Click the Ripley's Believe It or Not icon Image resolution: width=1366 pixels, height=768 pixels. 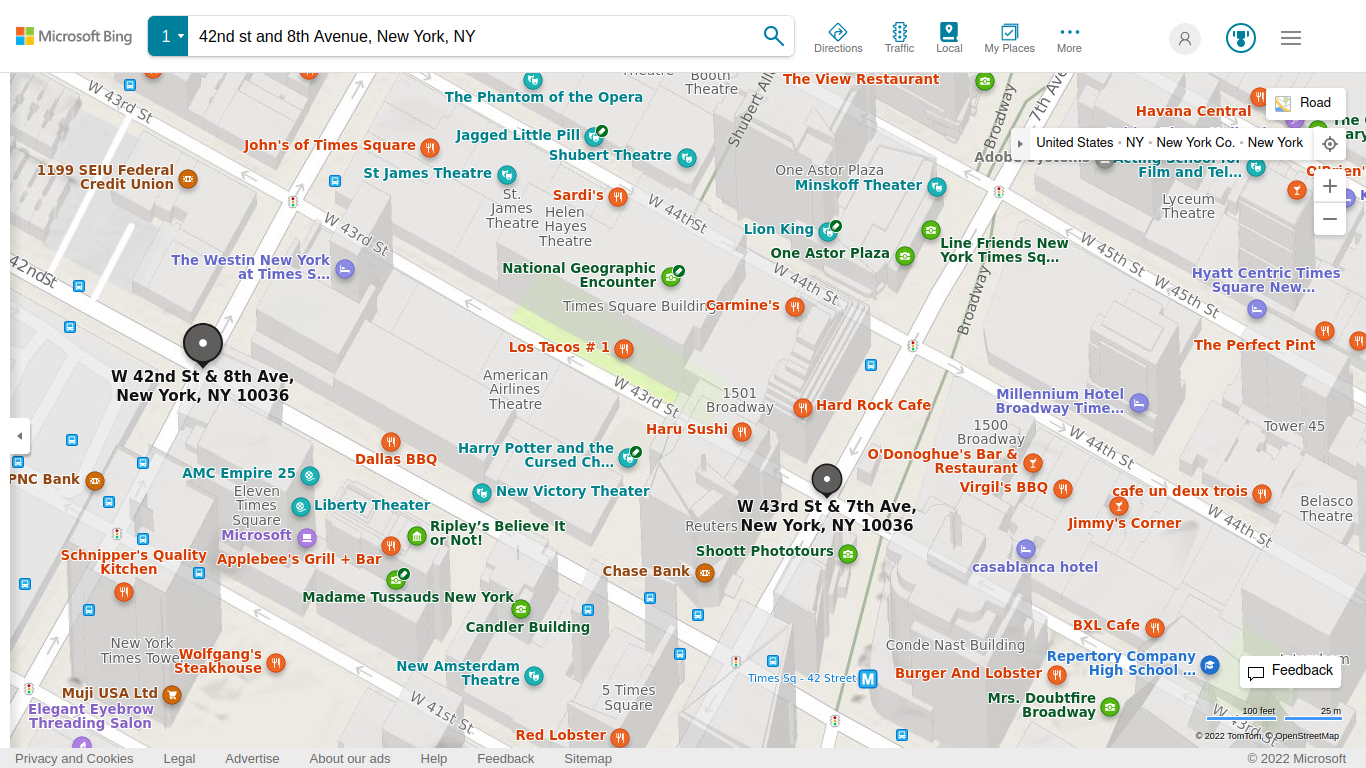tap(417, 537)
